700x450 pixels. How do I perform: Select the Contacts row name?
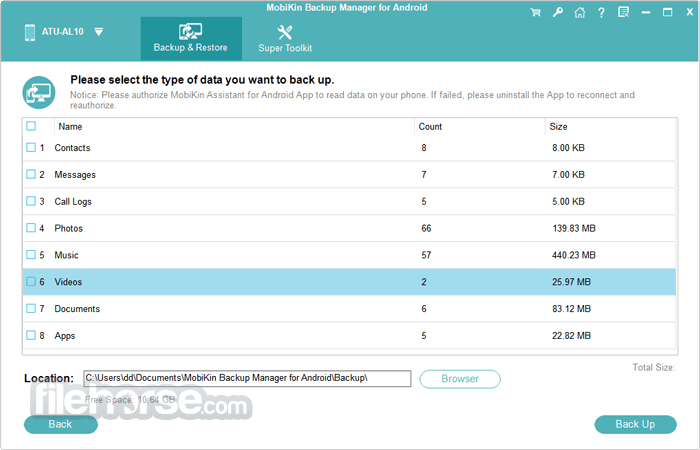(x=72, y=148)
